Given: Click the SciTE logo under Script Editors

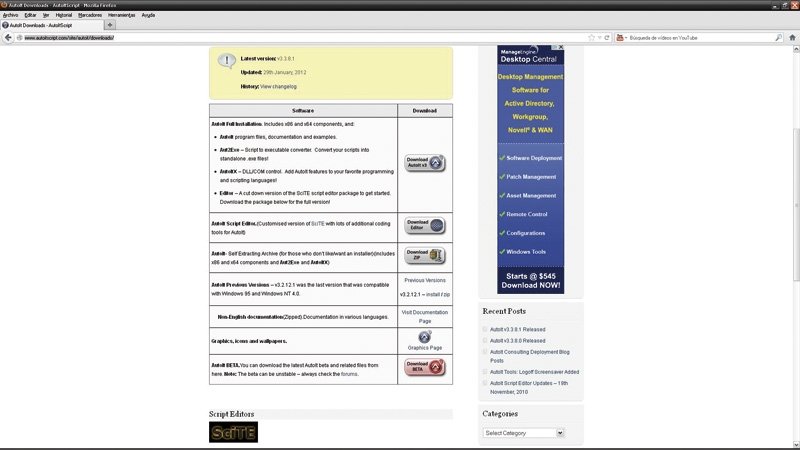Looking at the screenshot, I should (x=233, y=432).
